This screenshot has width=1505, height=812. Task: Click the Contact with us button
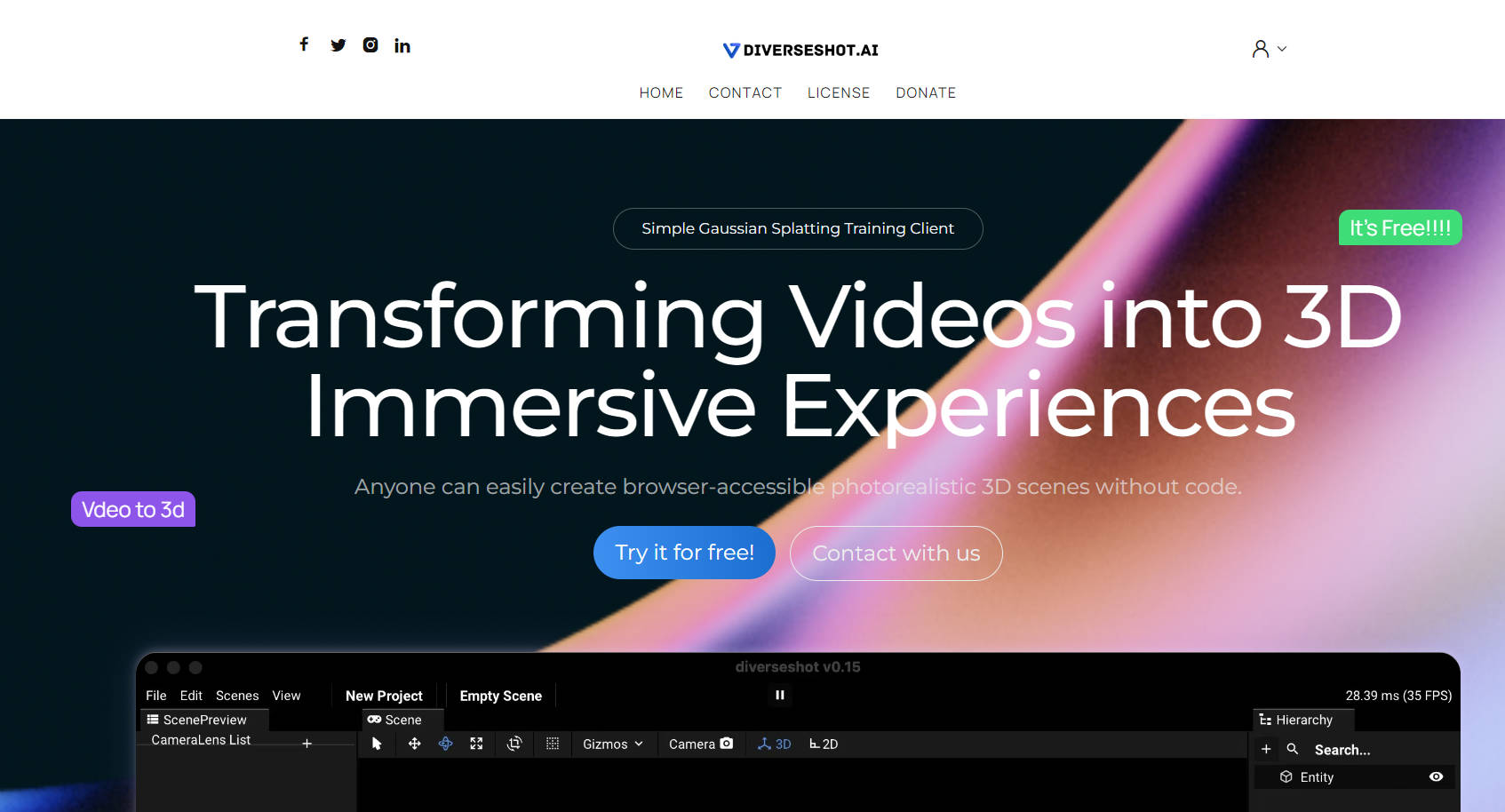(896, 553)
